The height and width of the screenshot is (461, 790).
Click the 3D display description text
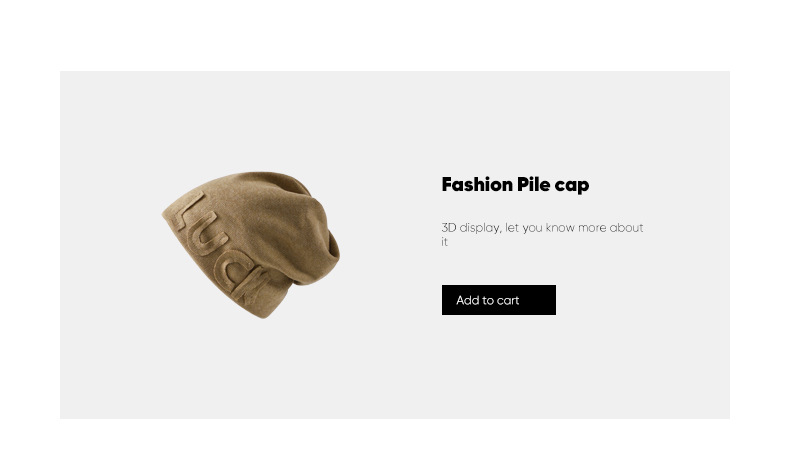(542, 234)
